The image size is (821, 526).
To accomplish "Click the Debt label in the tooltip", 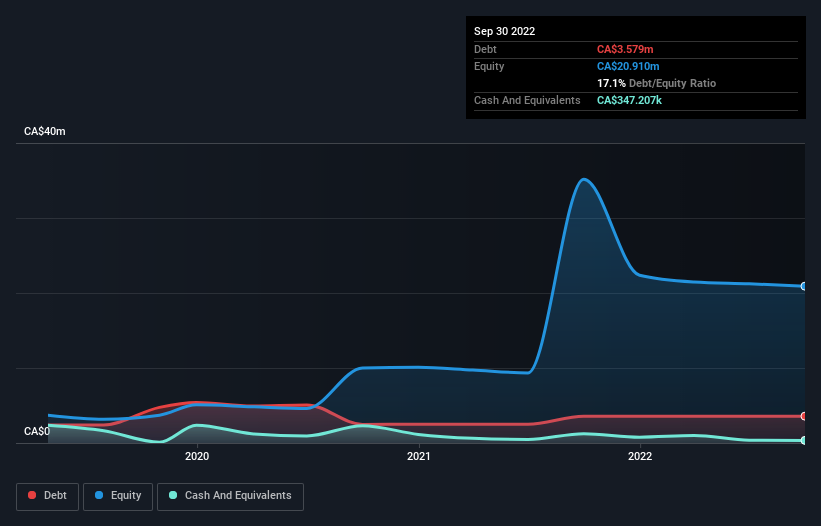I will (485, 49).
